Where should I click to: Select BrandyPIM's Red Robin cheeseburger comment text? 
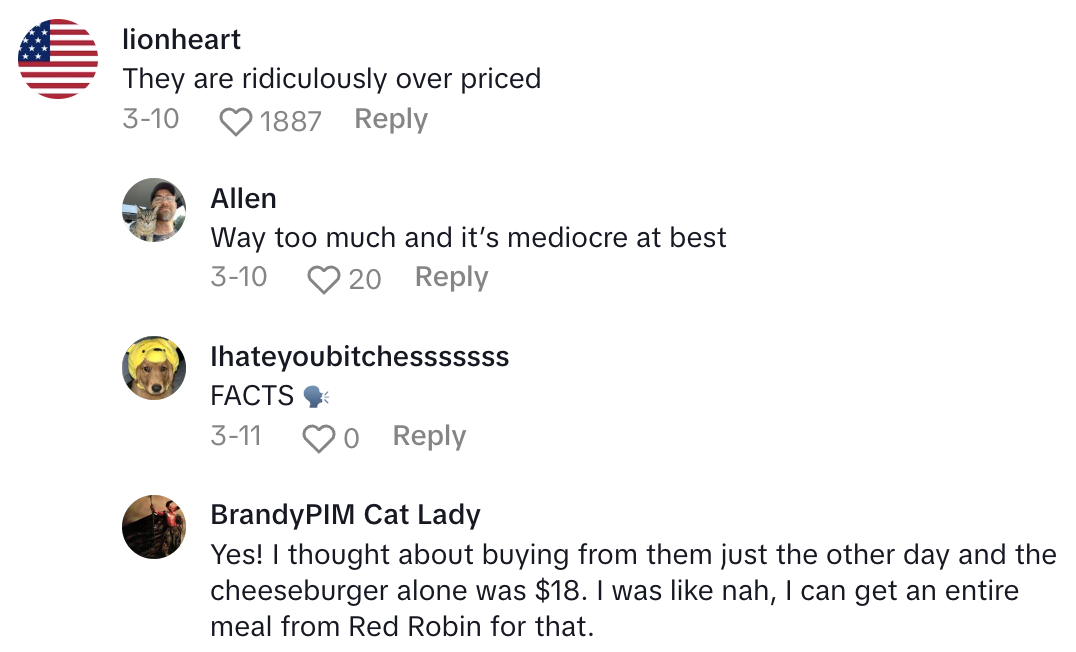point(632,591)
